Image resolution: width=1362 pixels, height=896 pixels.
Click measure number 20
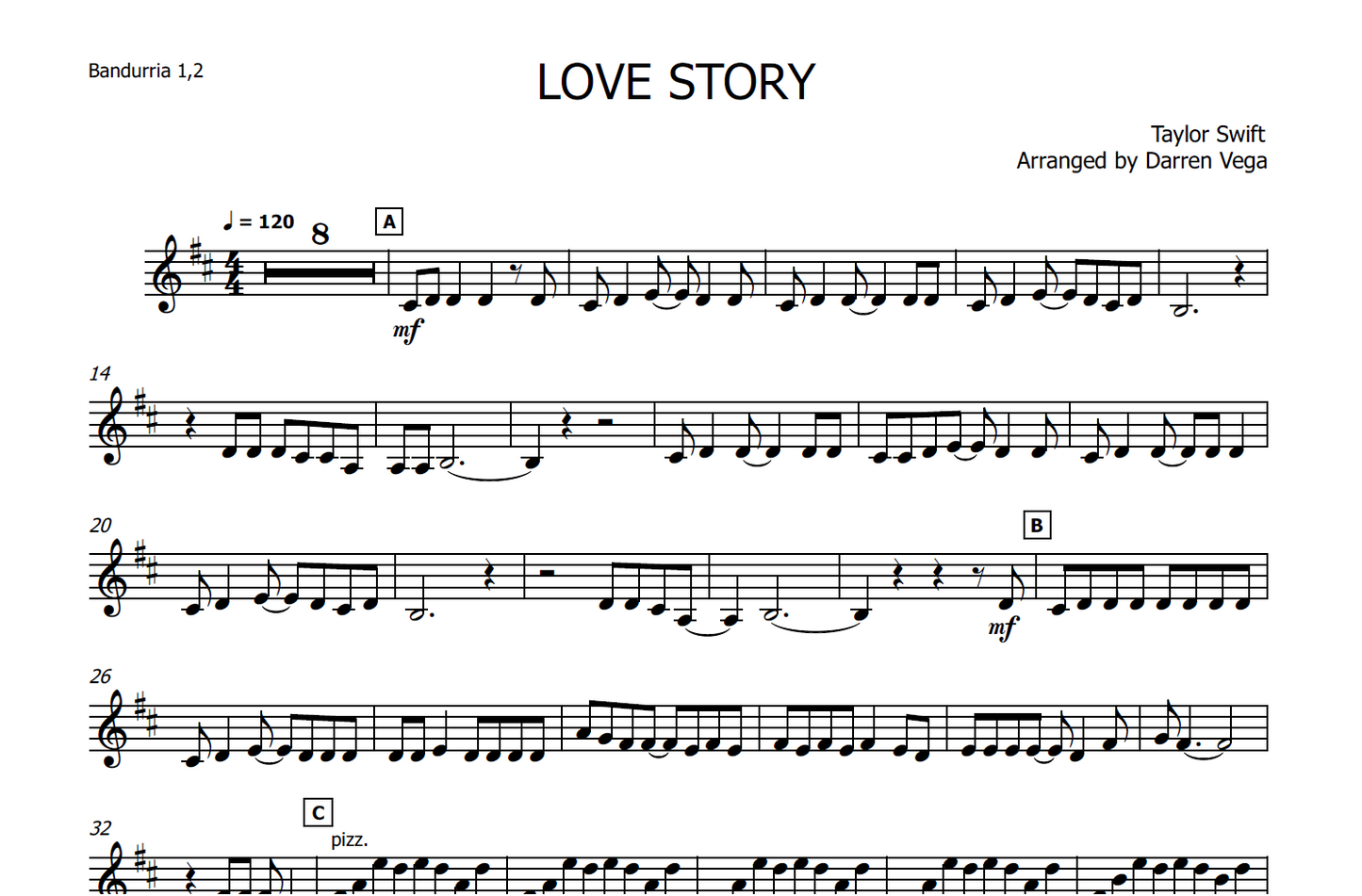tap(101, 526)
